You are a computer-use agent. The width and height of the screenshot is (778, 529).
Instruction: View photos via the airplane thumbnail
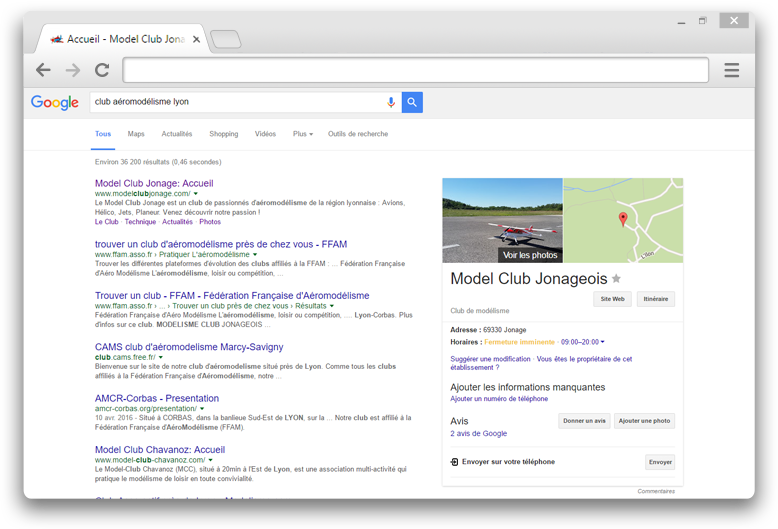pyautogui.click(x=502, y=220)
